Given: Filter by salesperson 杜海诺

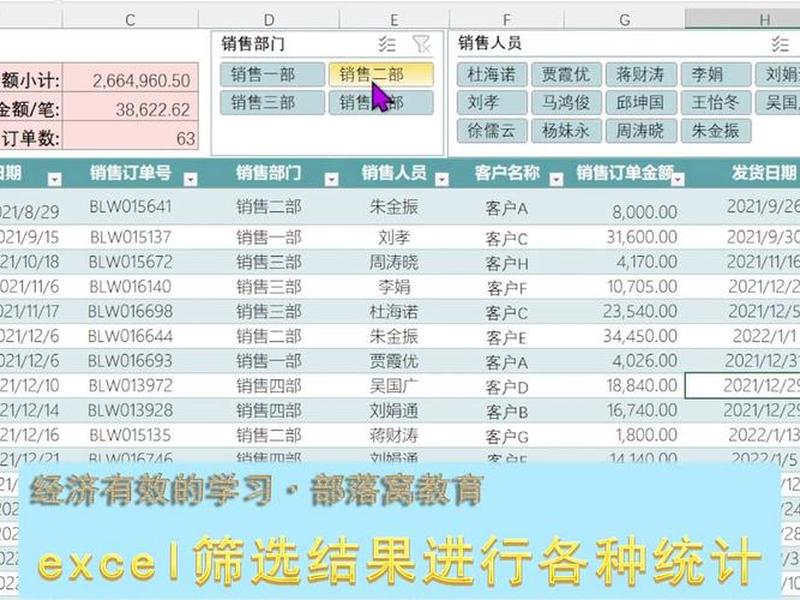Looking at the screenshot, I should pos(492,74).
